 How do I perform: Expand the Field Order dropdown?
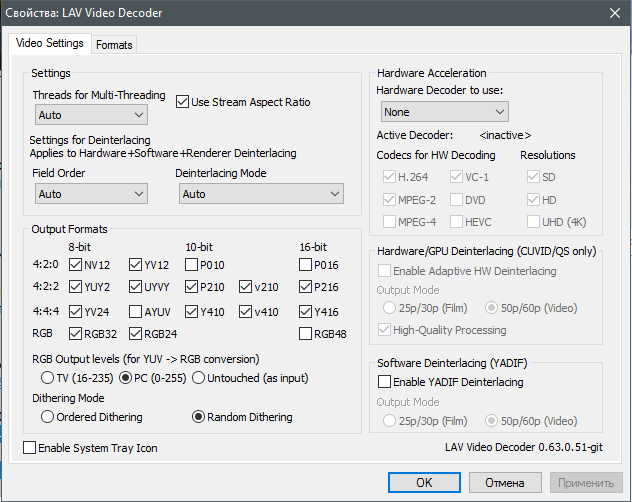(x=91, y=194)
